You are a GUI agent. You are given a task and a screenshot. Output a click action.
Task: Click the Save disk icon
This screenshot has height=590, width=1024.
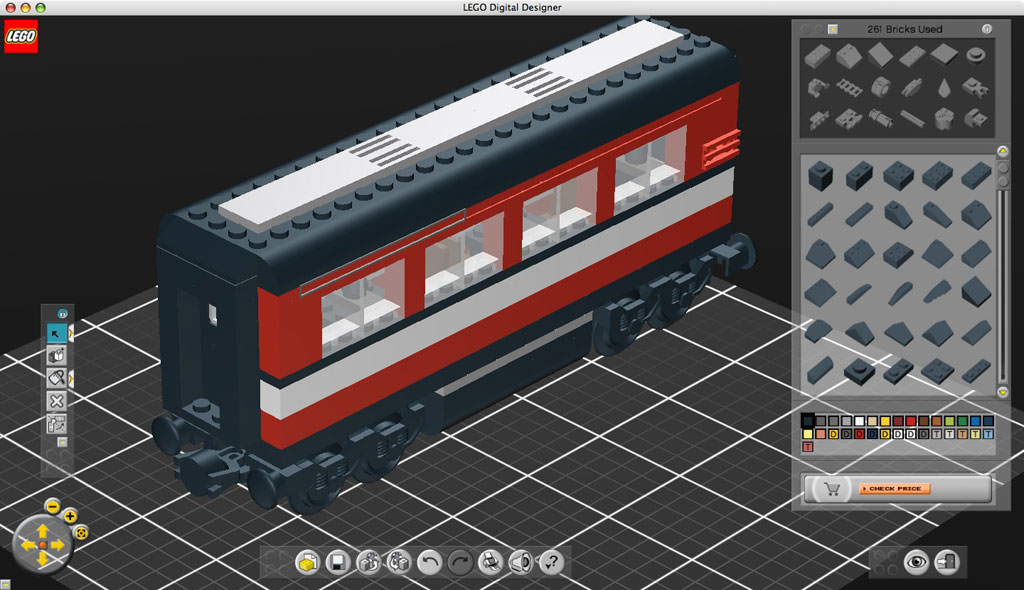coord(338,562)
